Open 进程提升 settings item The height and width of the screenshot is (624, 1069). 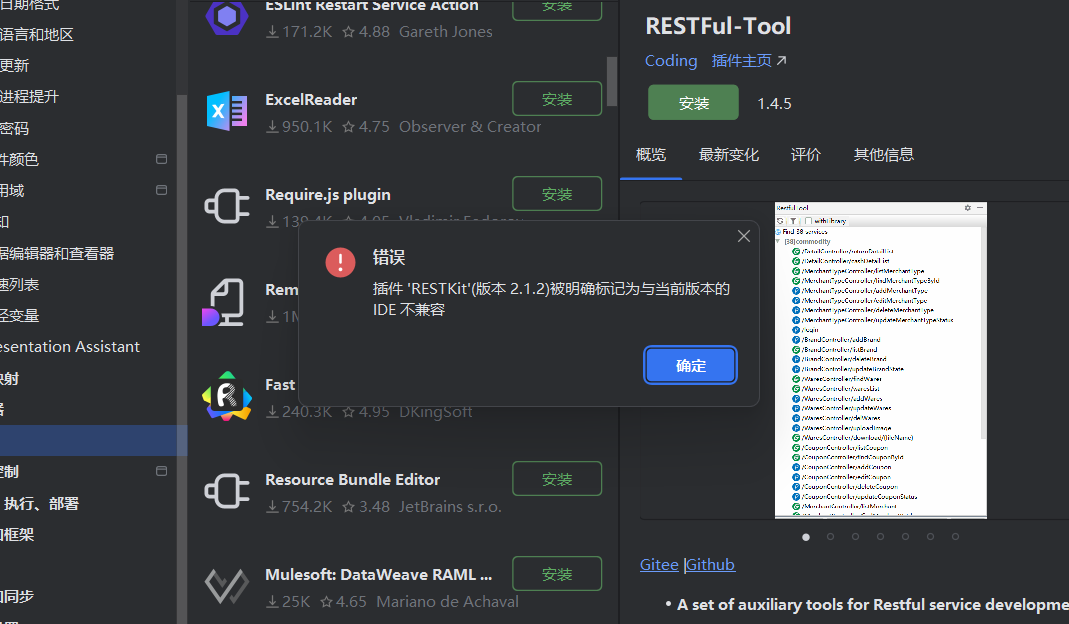[29, 97]
